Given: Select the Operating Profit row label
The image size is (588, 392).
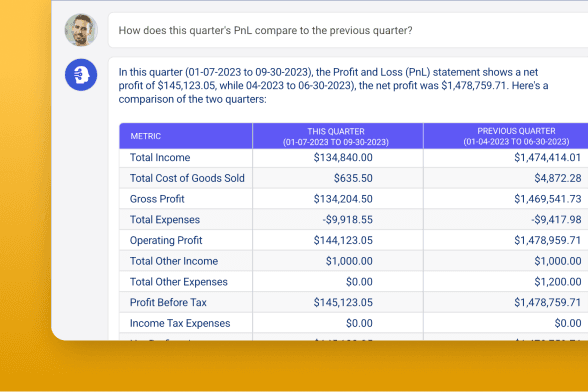Looking at the screenshot, I should click(x=166, y=240).
